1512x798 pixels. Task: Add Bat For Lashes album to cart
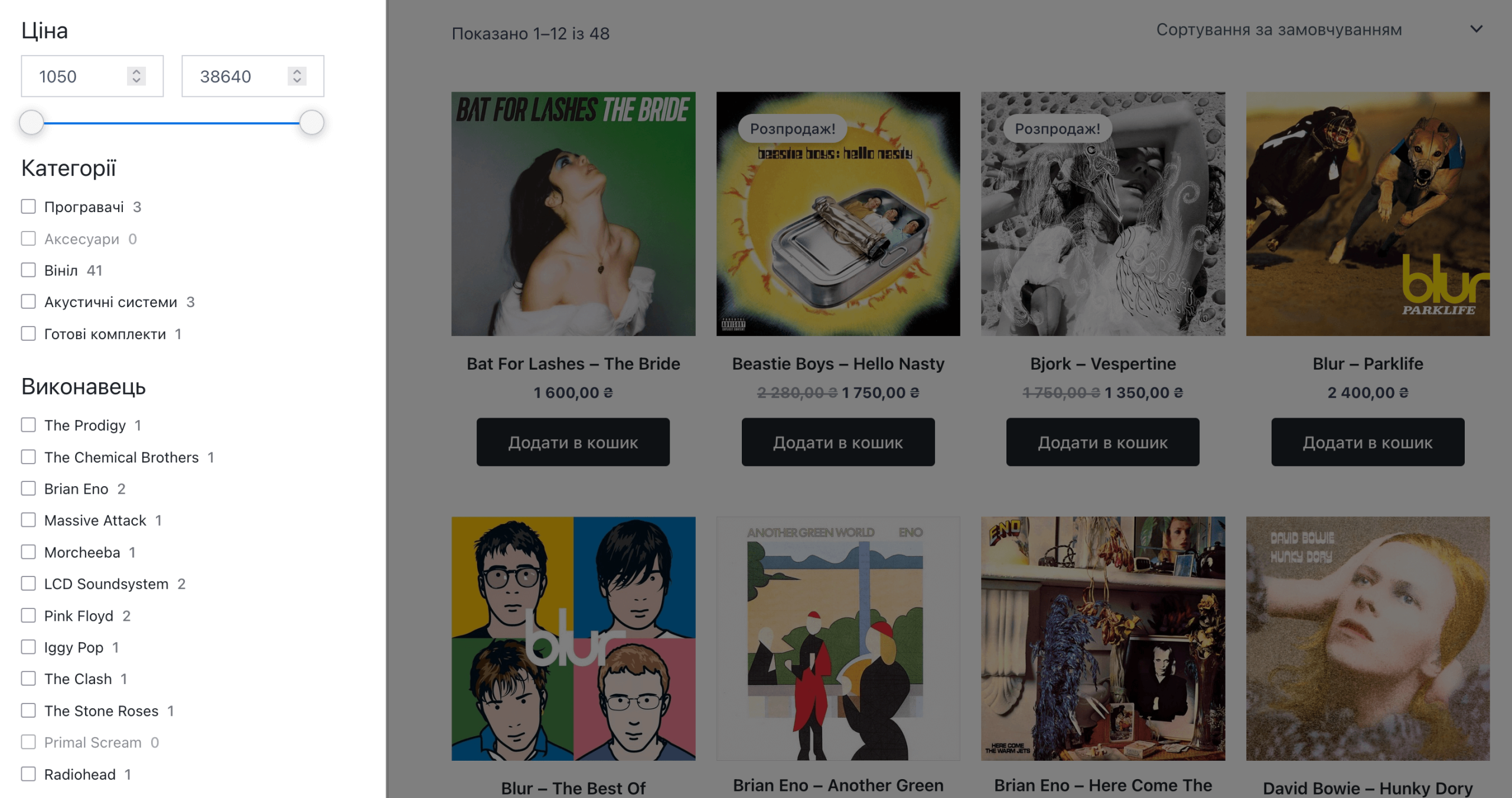(x=573, y=442)
